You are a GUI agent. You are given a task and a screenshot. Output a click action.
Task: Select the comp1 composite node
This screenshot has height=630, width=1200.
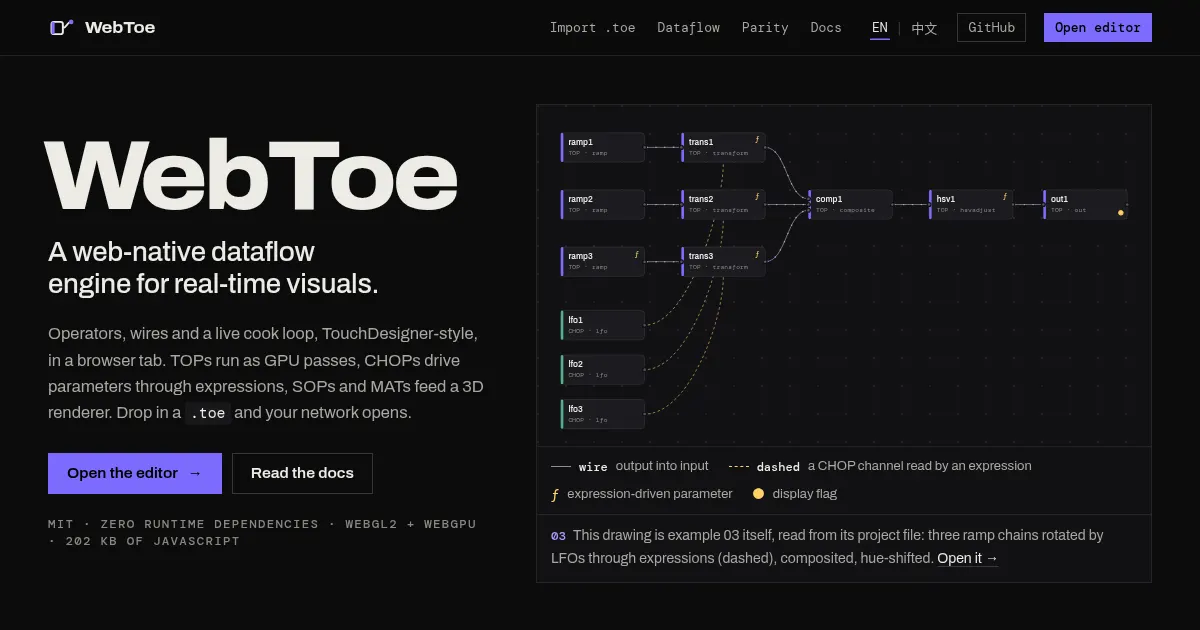pyautogui.click(x=850, y=204)
